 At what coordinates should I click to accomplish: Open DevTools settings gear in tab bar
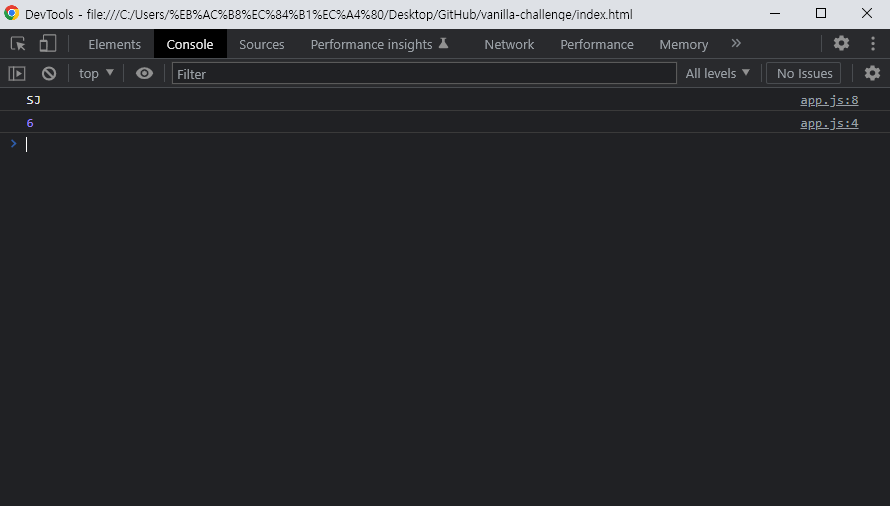pos(841,43)
